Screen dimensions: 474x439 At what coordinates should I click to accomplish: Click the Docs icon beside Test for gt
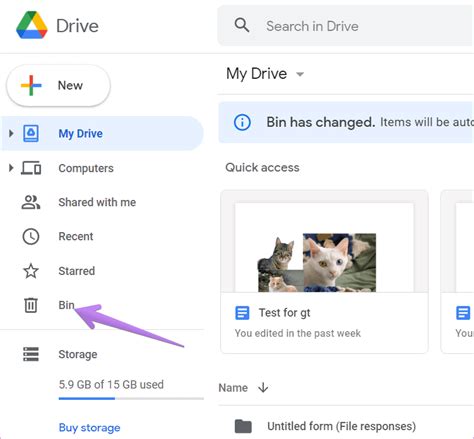pyautogui.click(x=242, y=313)
